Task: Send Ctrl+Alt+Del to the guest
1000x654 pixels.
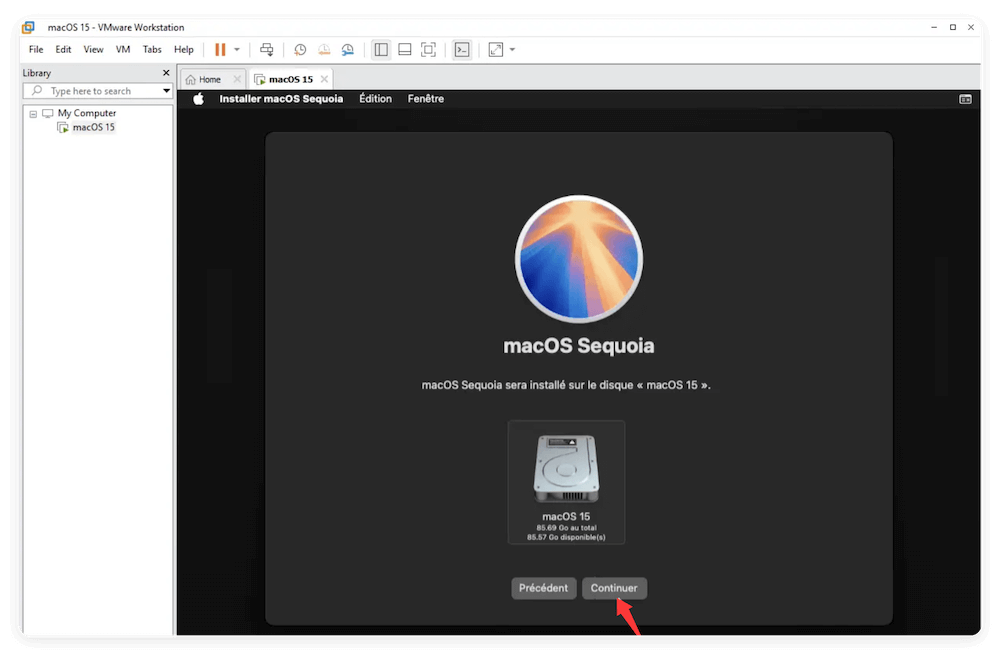Action: (267, 48)
